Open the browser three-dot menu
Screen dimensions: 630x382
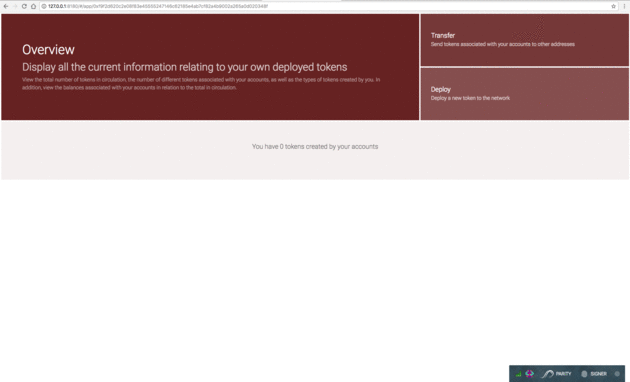[624, 6]
